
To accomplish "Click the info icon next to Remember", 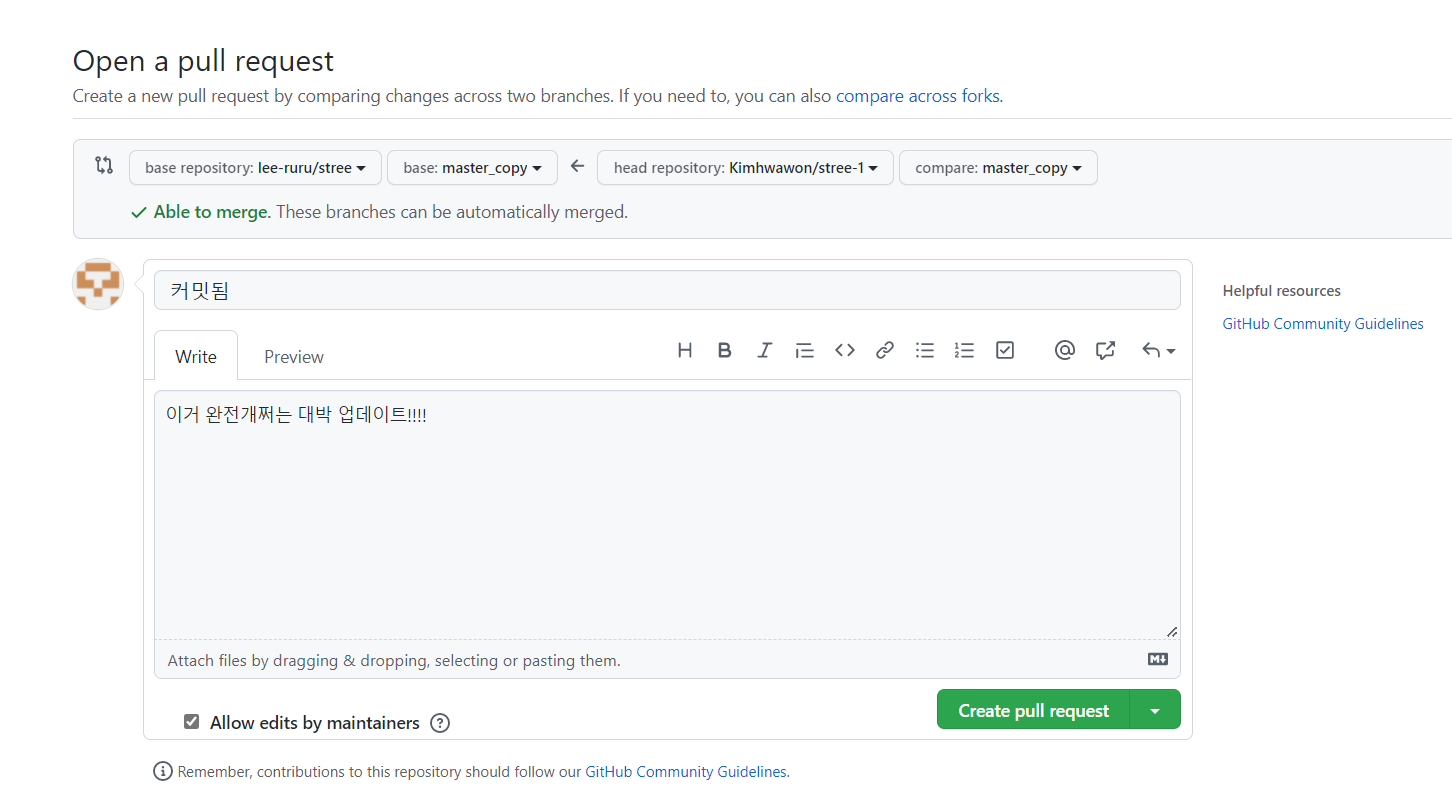I will tap(163, 771).
